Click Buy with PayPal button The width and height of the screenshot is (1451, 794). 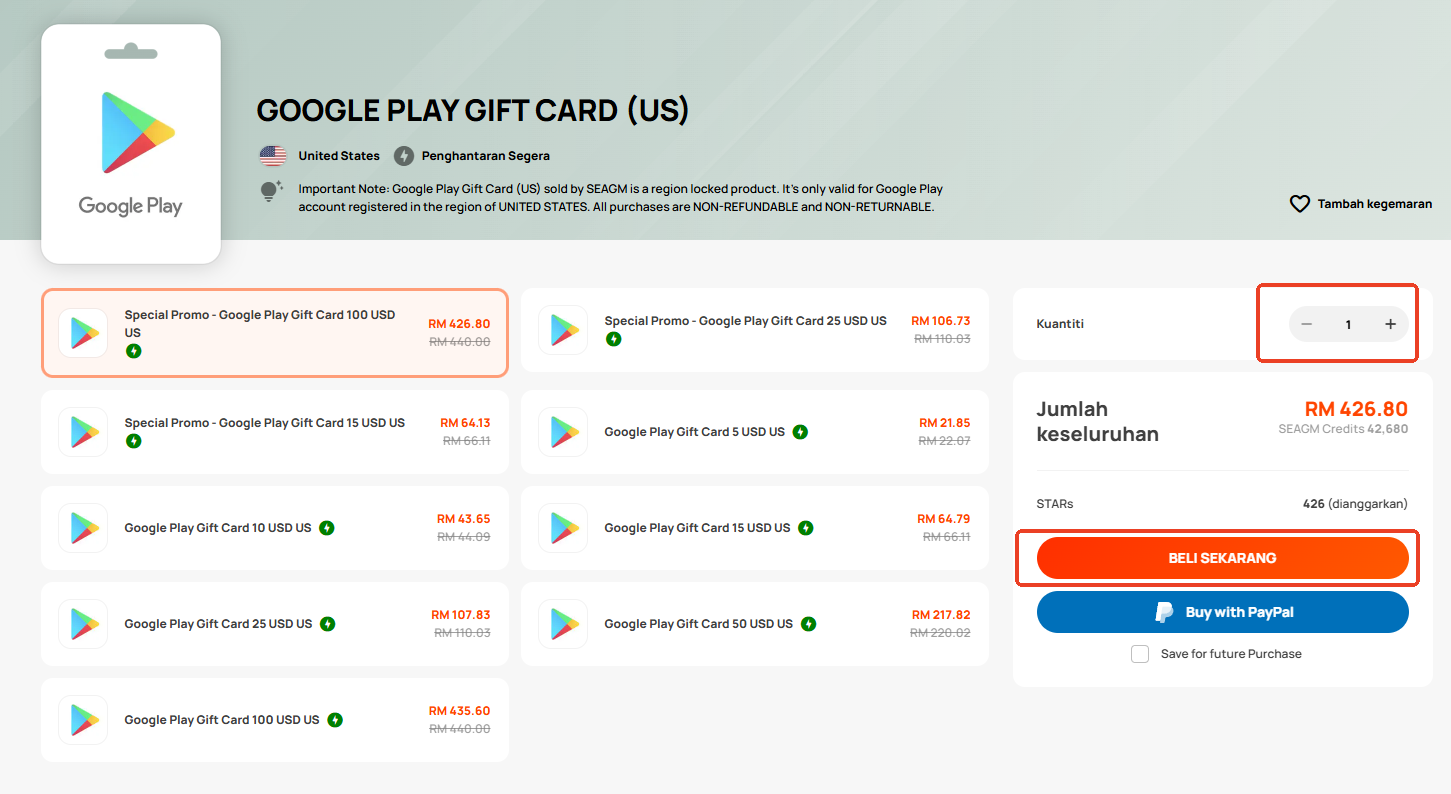(x=1223, y=612)
